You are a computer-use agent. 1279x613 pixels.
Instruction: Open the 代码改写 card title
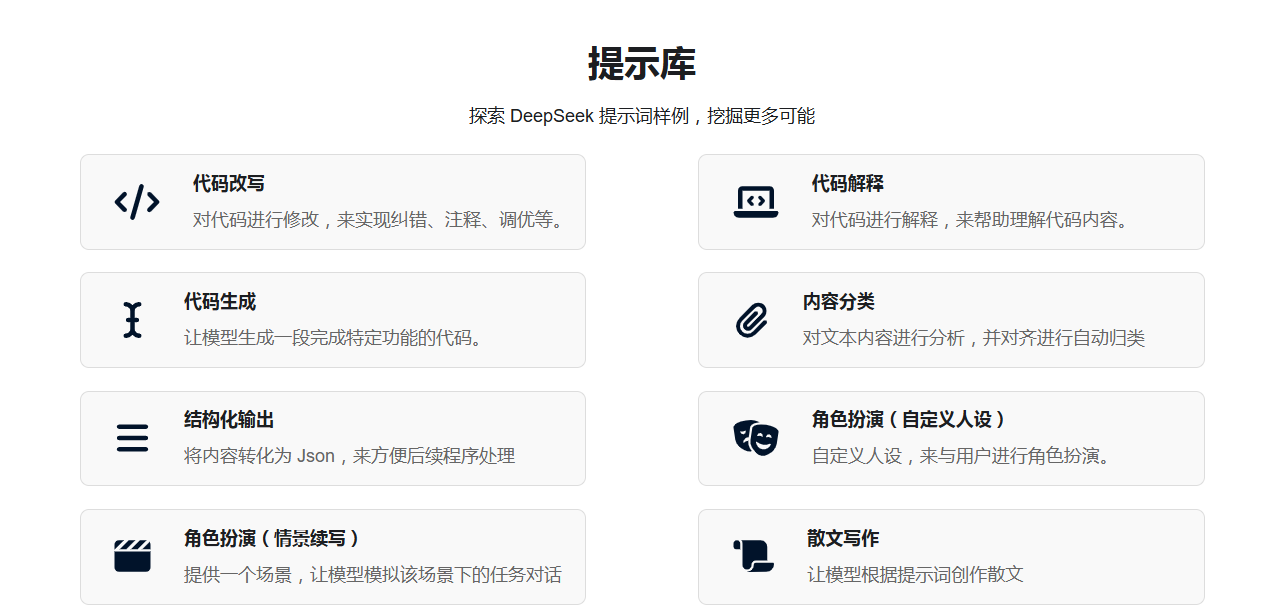[229, 184]
